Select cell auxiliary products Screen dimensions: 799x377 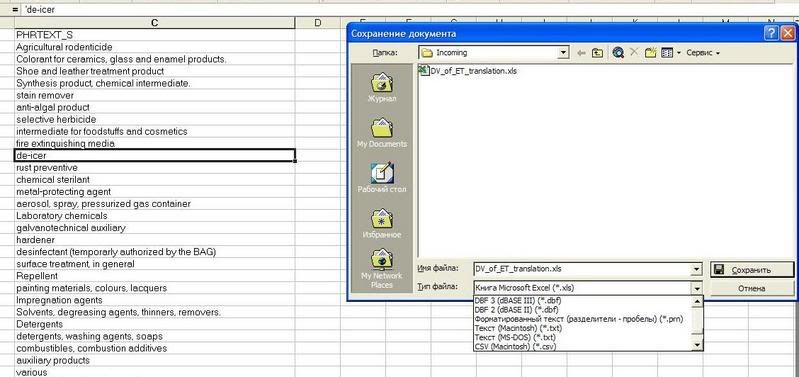click(x=154, y=360)
